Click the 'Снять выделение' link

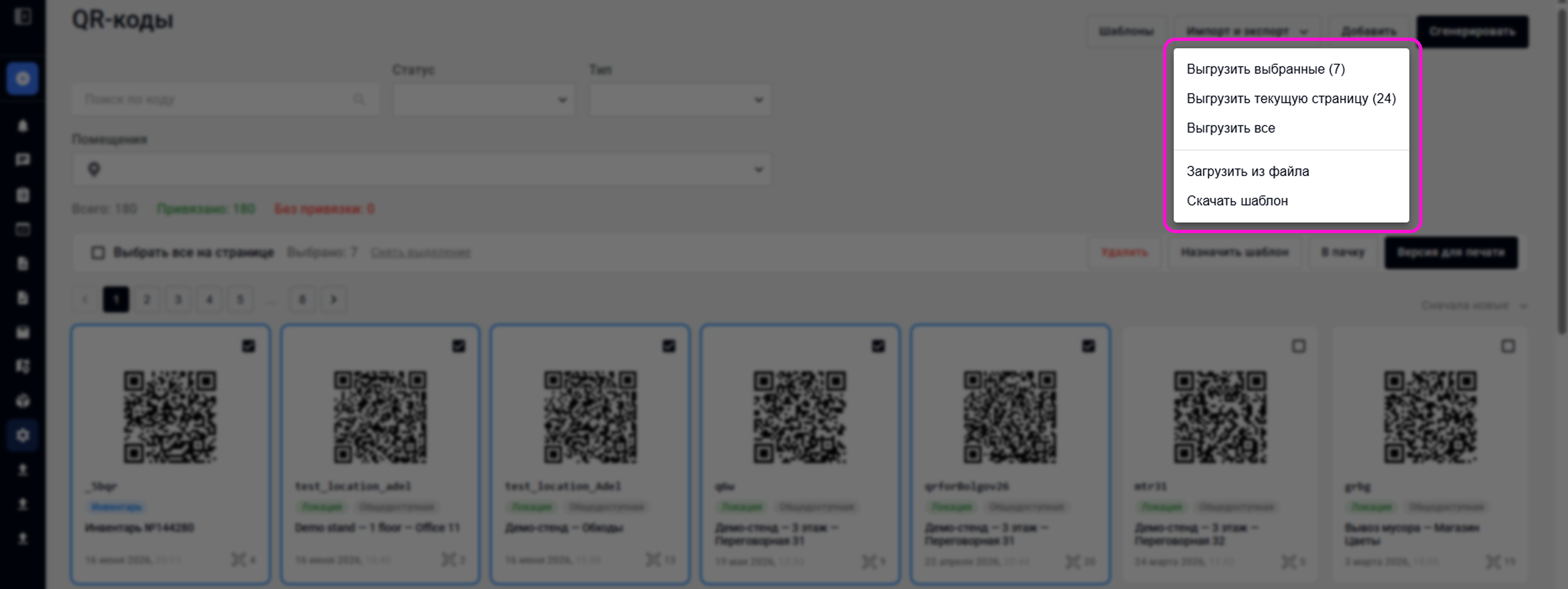click(420, 252)
